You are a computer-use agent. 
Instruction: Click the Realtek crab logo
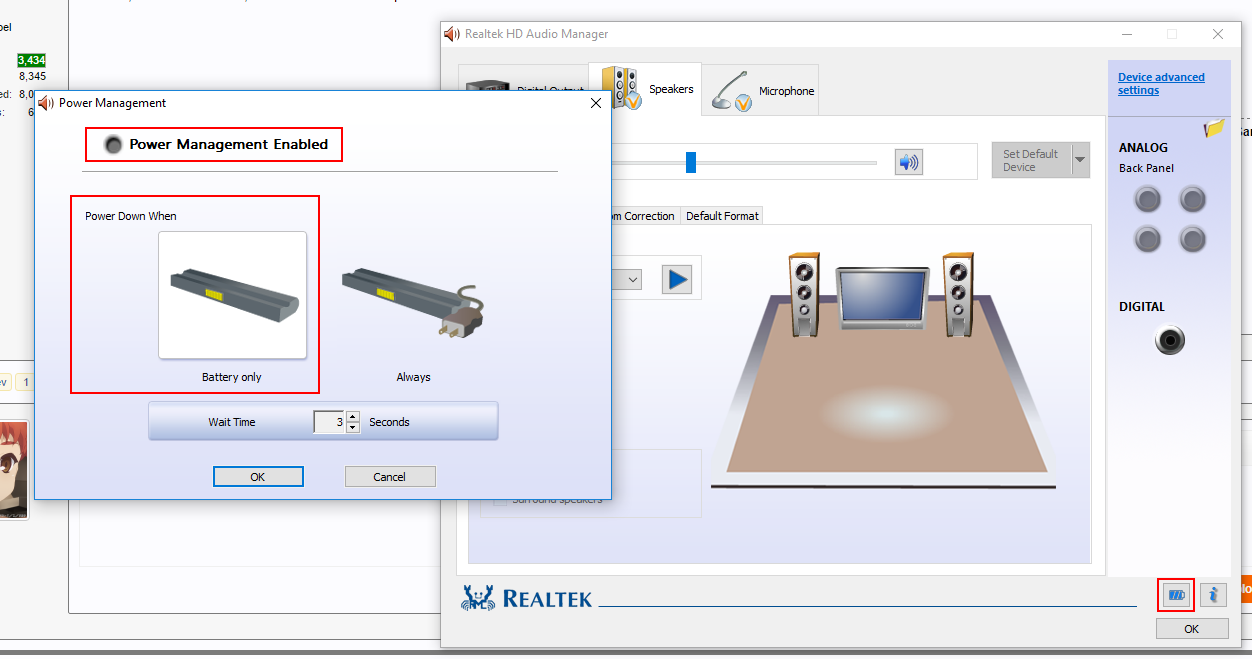pyautogui.click(x=478, y=597)
